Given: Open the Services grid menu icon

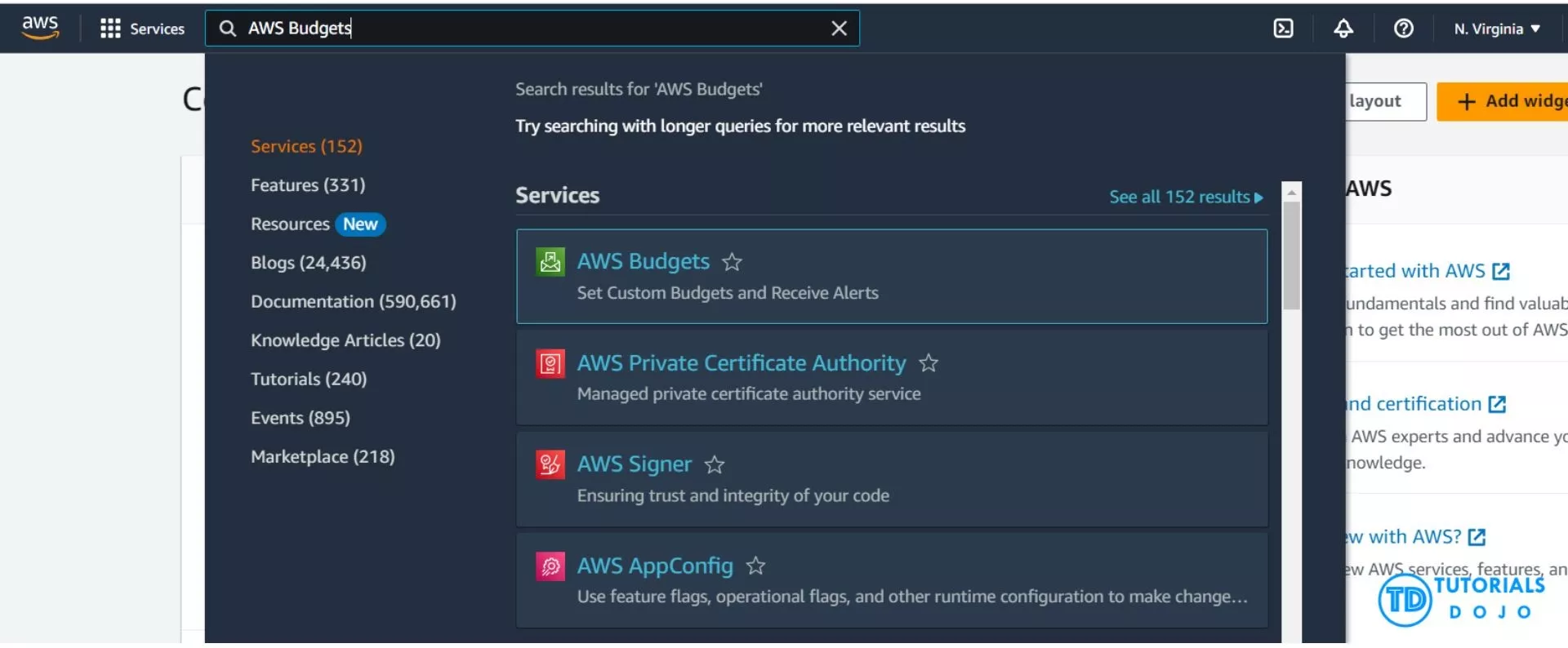Looking at the screenshot, I should tap(110, 29).
